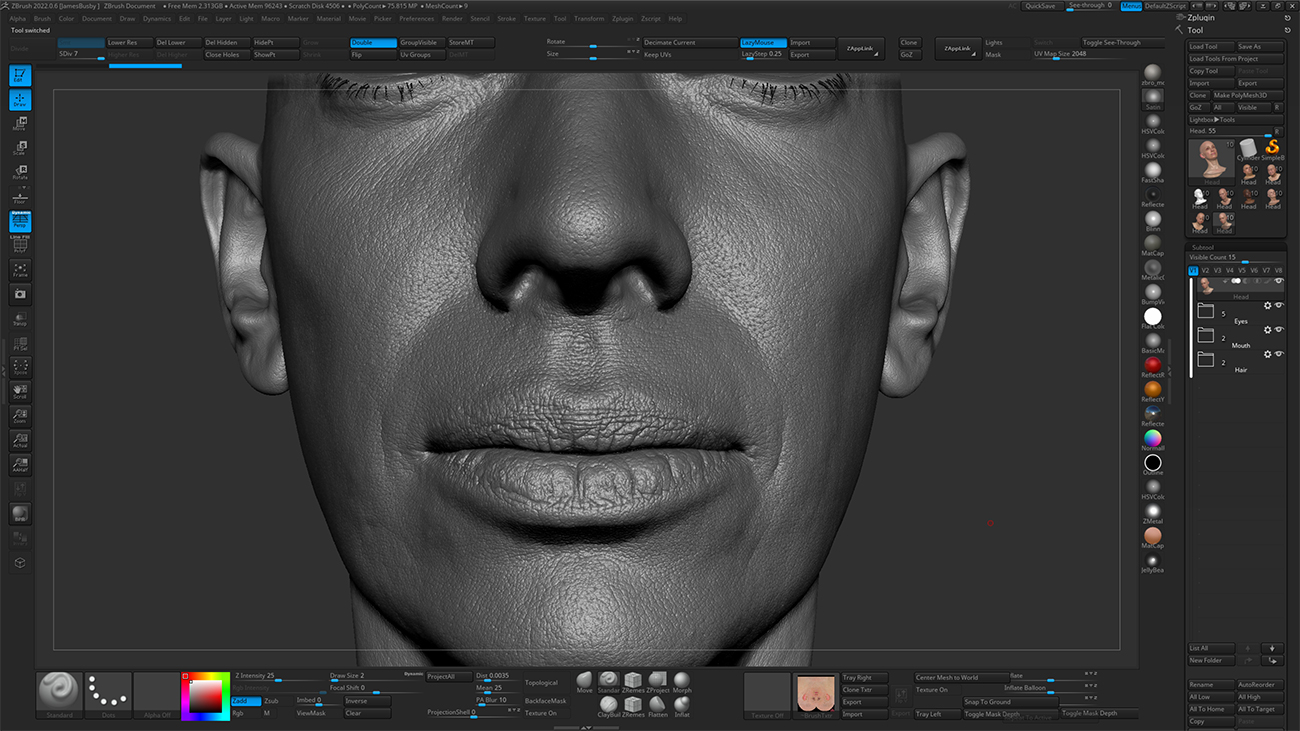
Task: Hide the Eyes subtool visibility eye
Action: click(x=1278, y=307)
